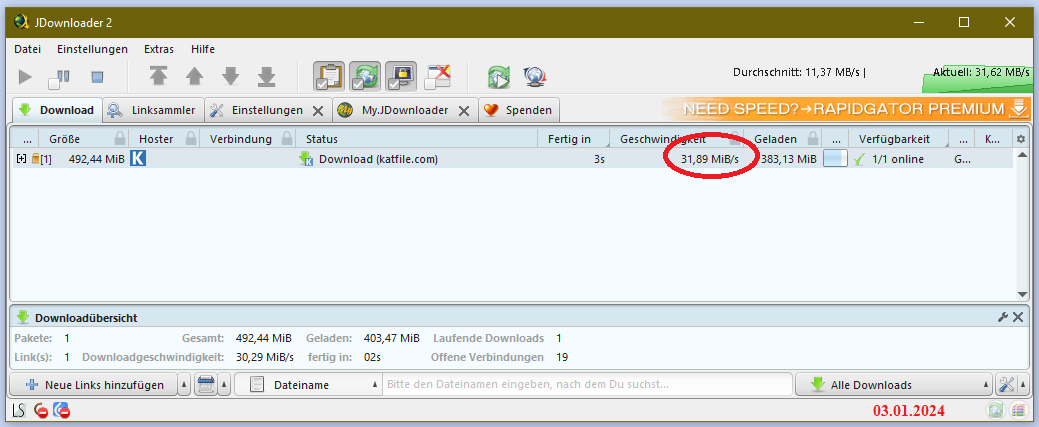Switch to the Download tab
This screenshot has height=427, width=1039.
[x=58, y=110]
